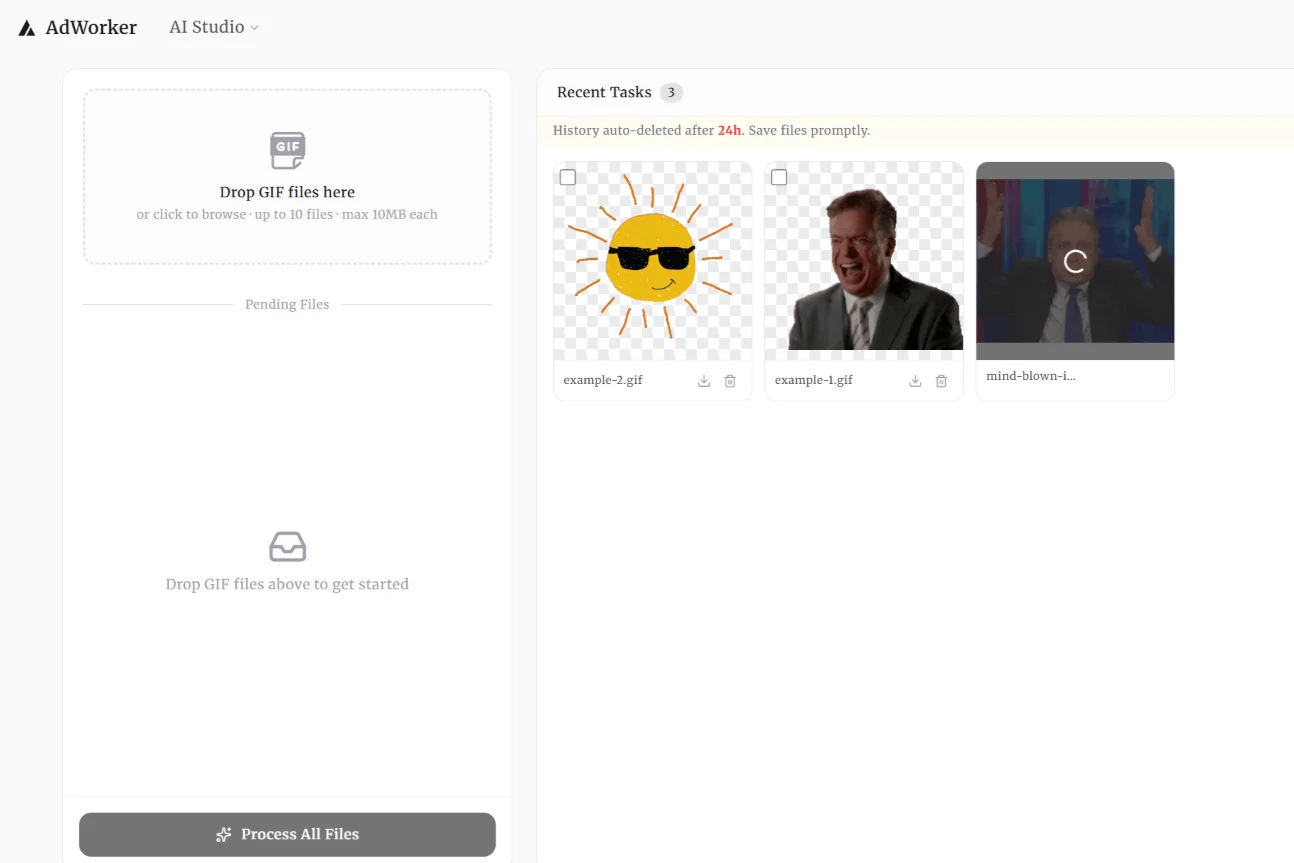Click the sparkle icon on Process button
Image resolution: width=1294 pixels, height=863 pixels.
pyautogui.click(x=224, y=834)
